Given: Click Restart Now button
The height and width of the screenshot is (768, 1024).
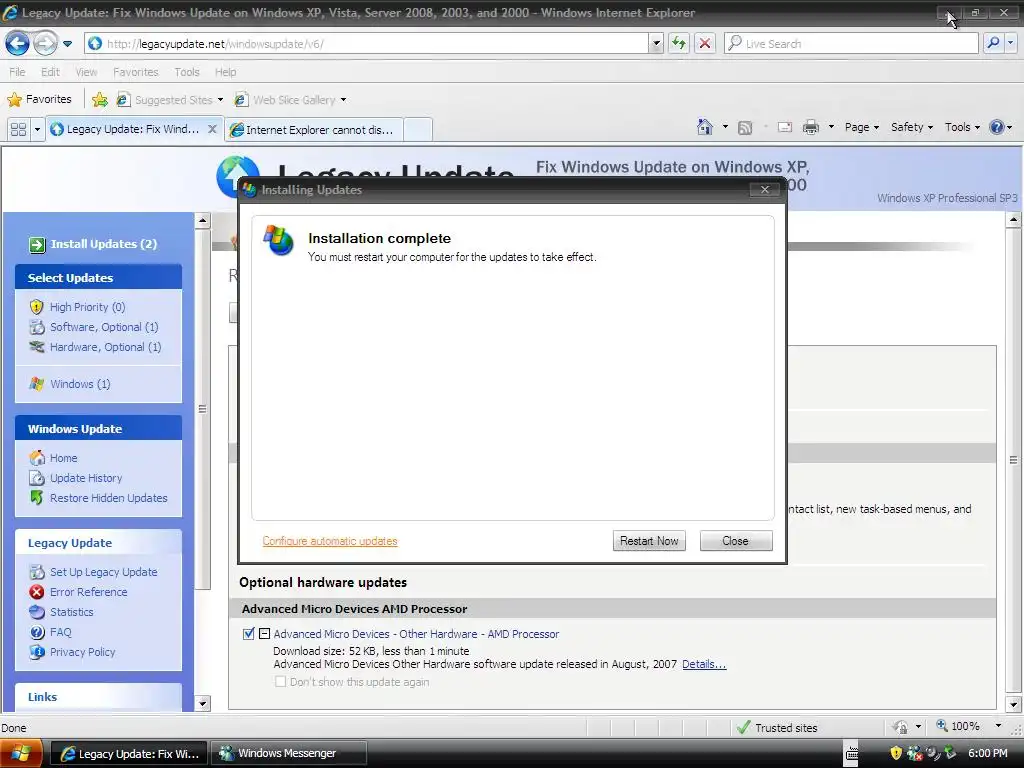Looking at the screenshot, I should [x=649, y=541].
